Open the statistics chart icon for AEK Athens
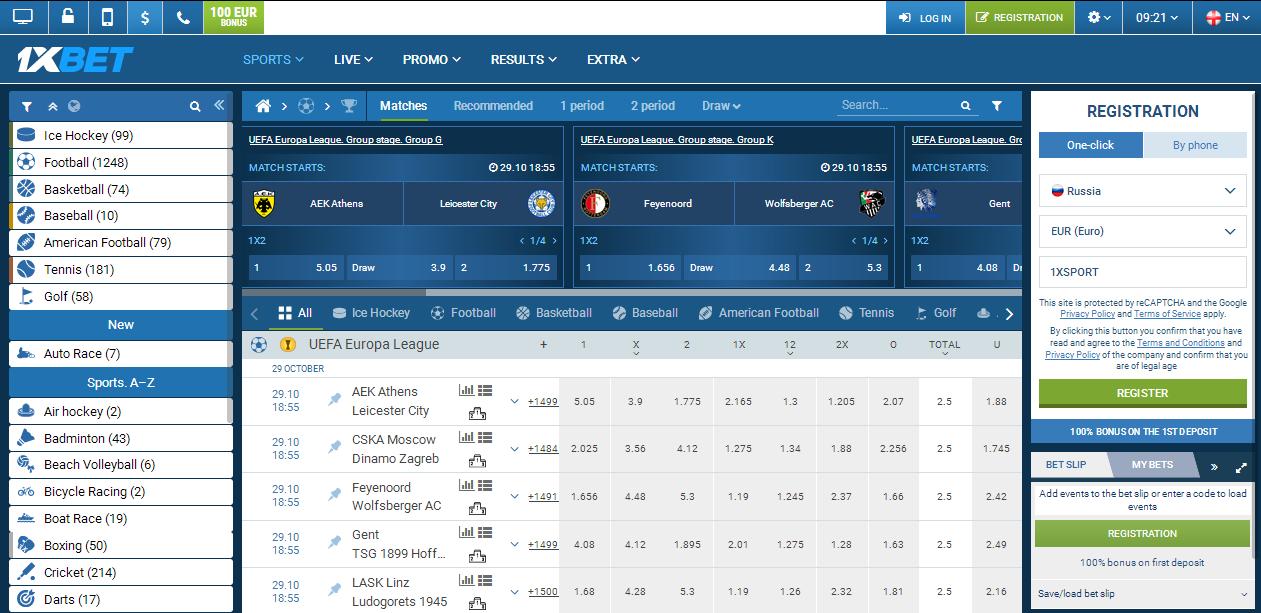The width and height of the screenshot is (1261, 613). coord(466,391)
